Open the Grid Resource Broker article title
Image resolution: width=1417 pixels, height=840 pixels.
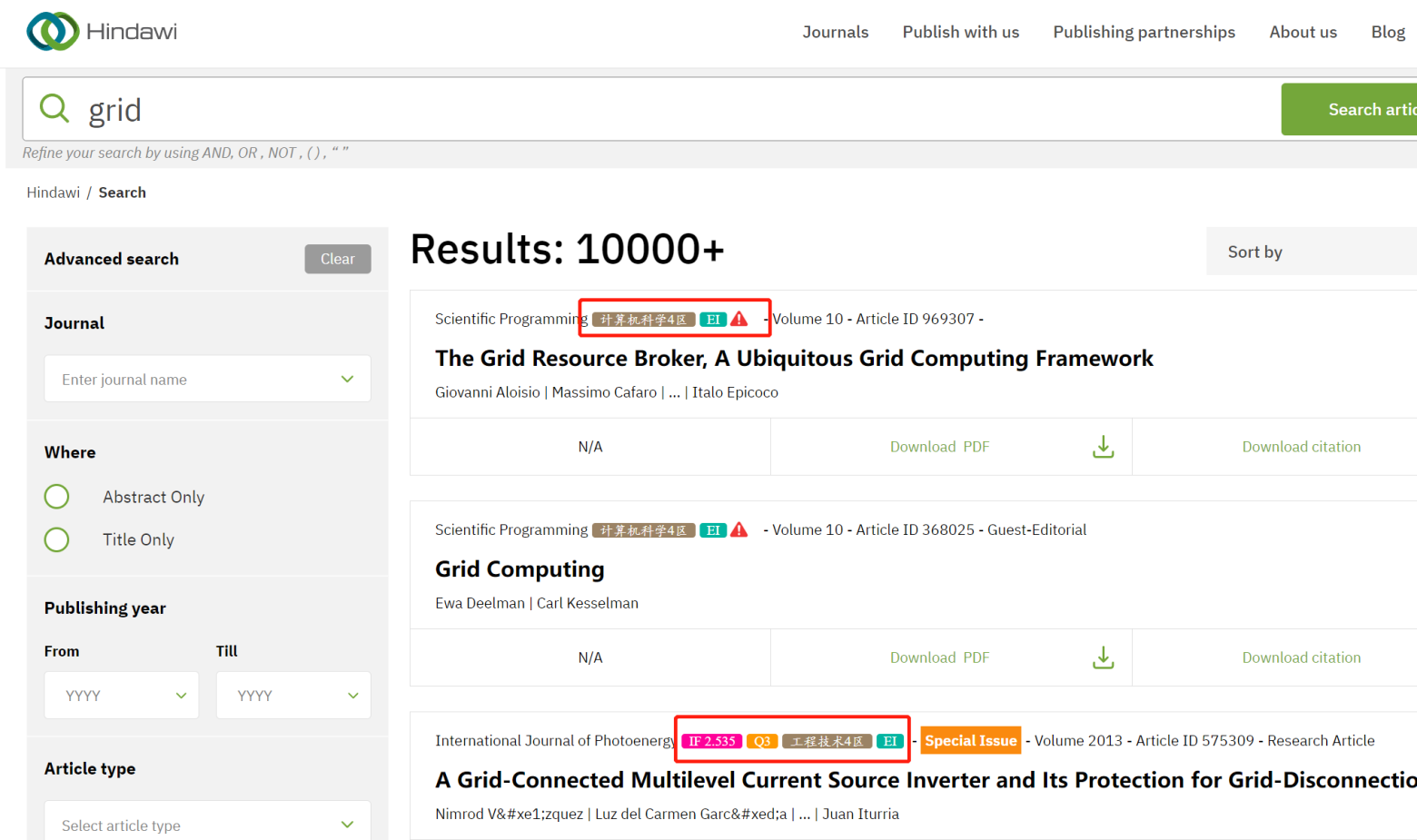pyautogui.click(x=794, y=359)
